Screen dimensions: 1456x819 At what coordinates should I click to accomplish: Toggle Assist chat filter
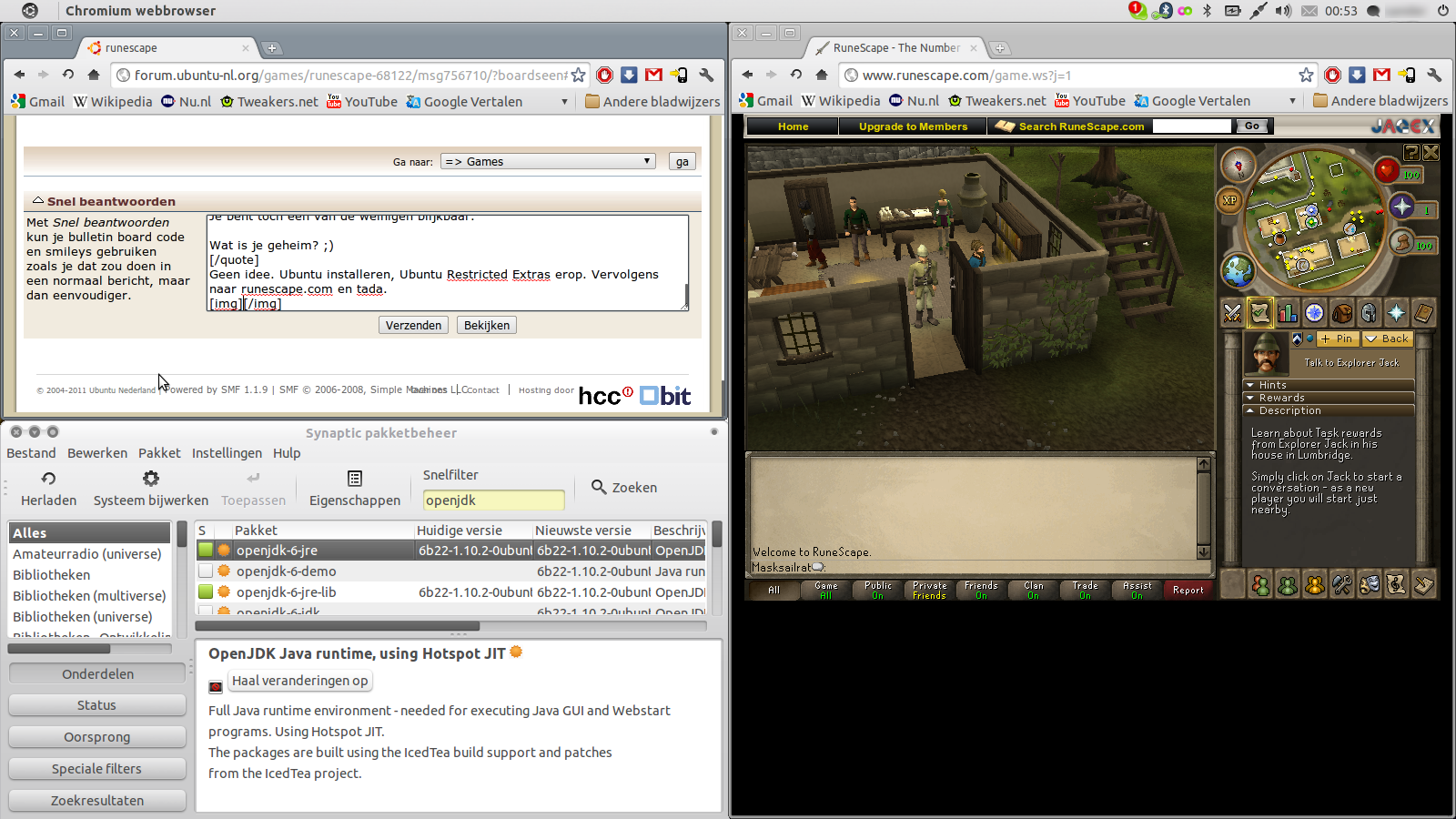pyautogui.click(x=1137, y=591)
